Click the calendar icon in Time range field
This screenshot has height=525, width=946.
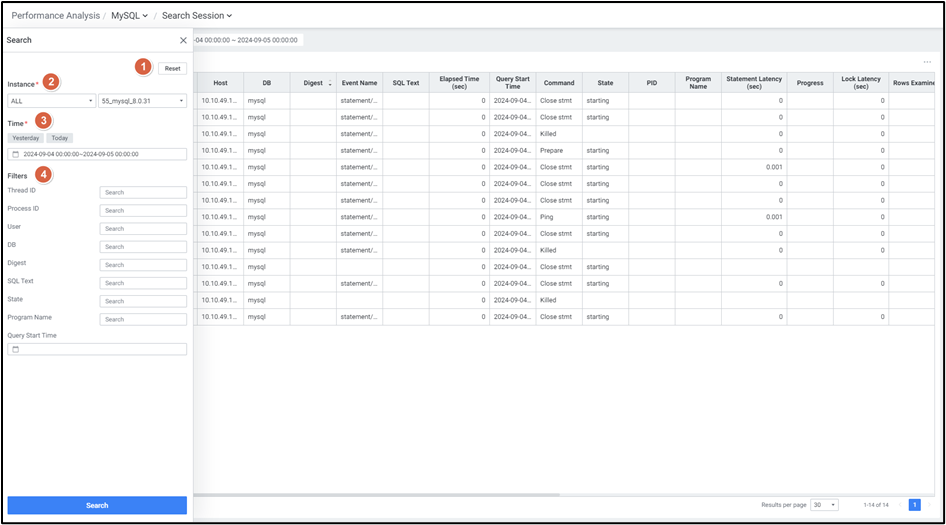15,154
